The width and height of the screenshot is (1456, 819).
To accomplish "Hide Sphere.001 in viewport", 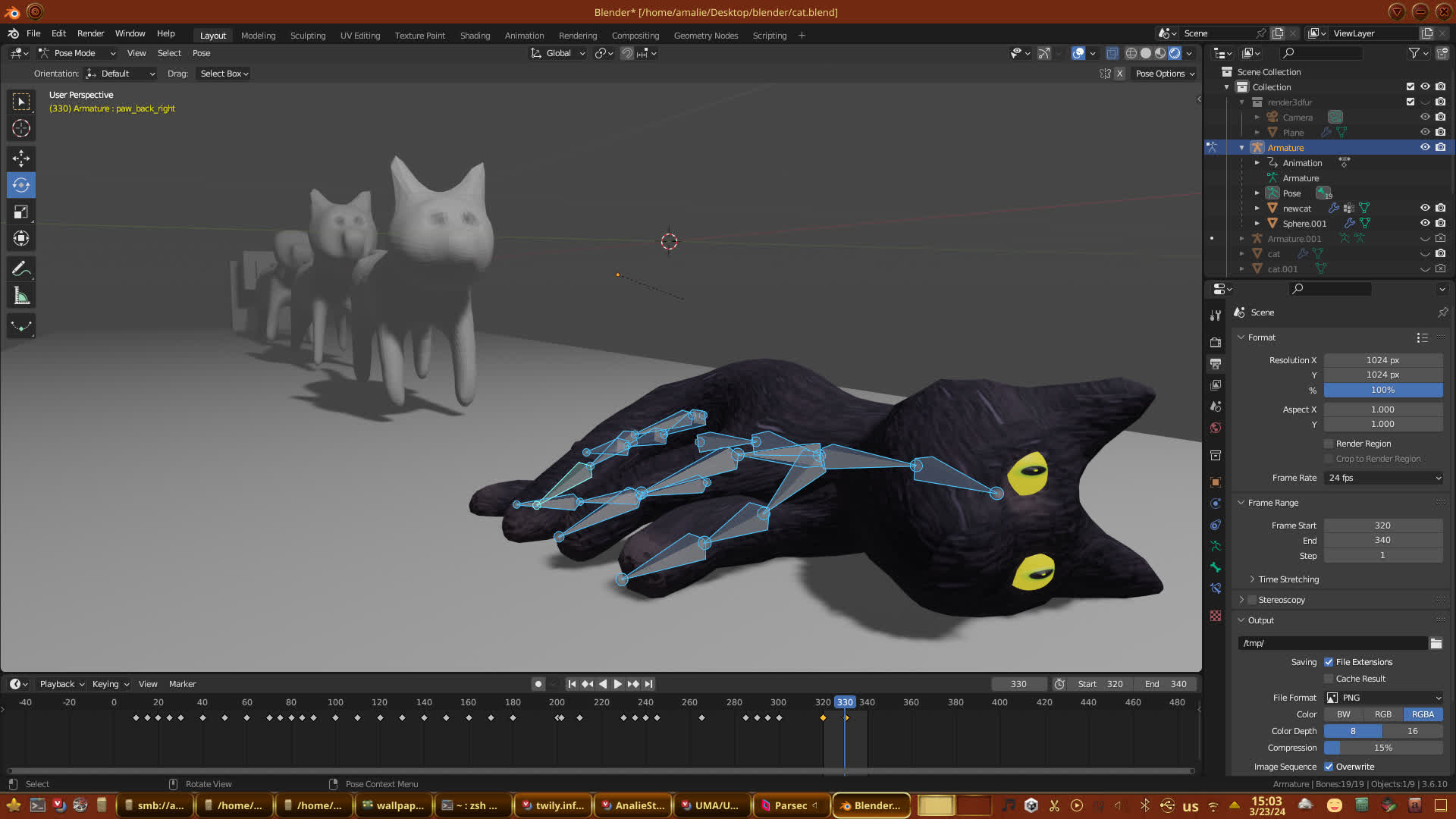I will (1425, 223).
